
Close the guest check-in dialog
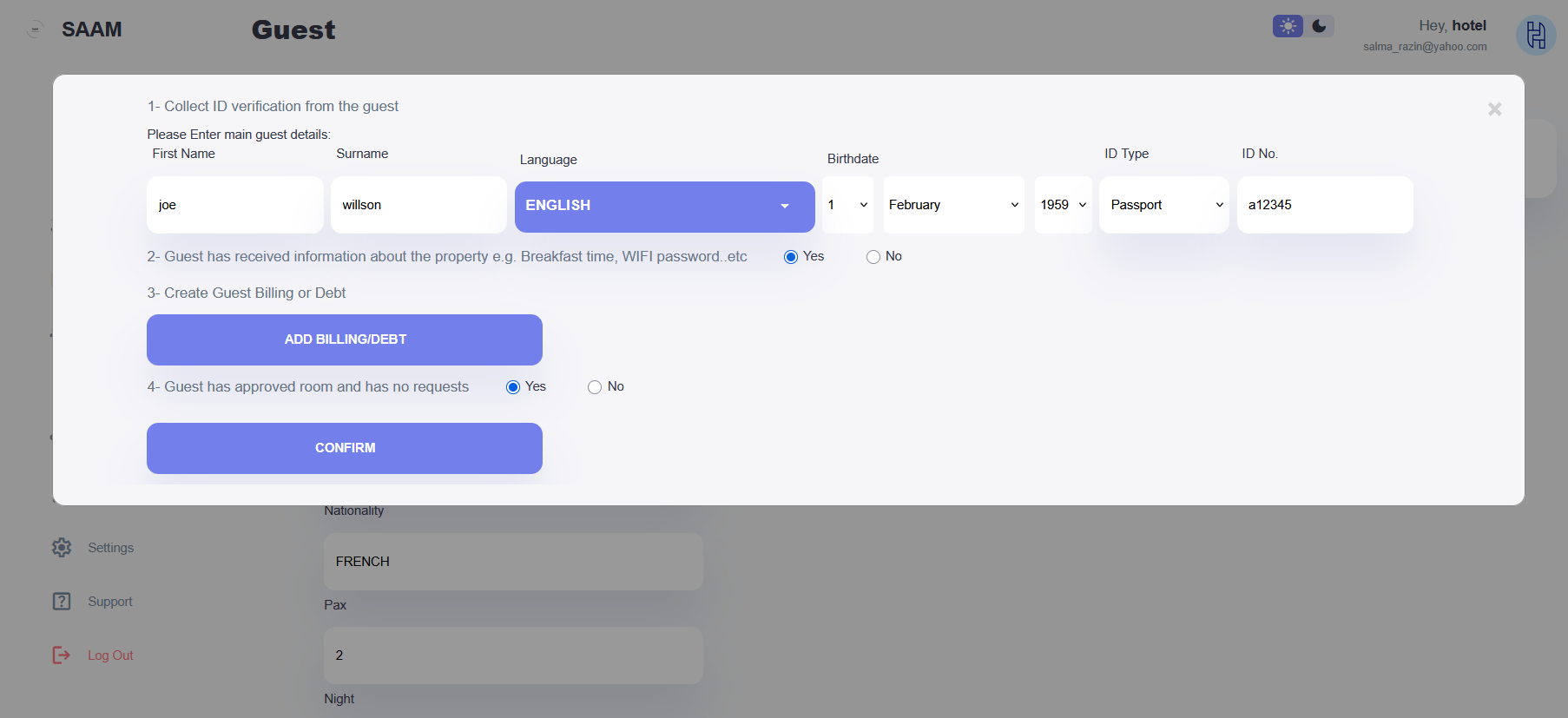(1494, 109)
